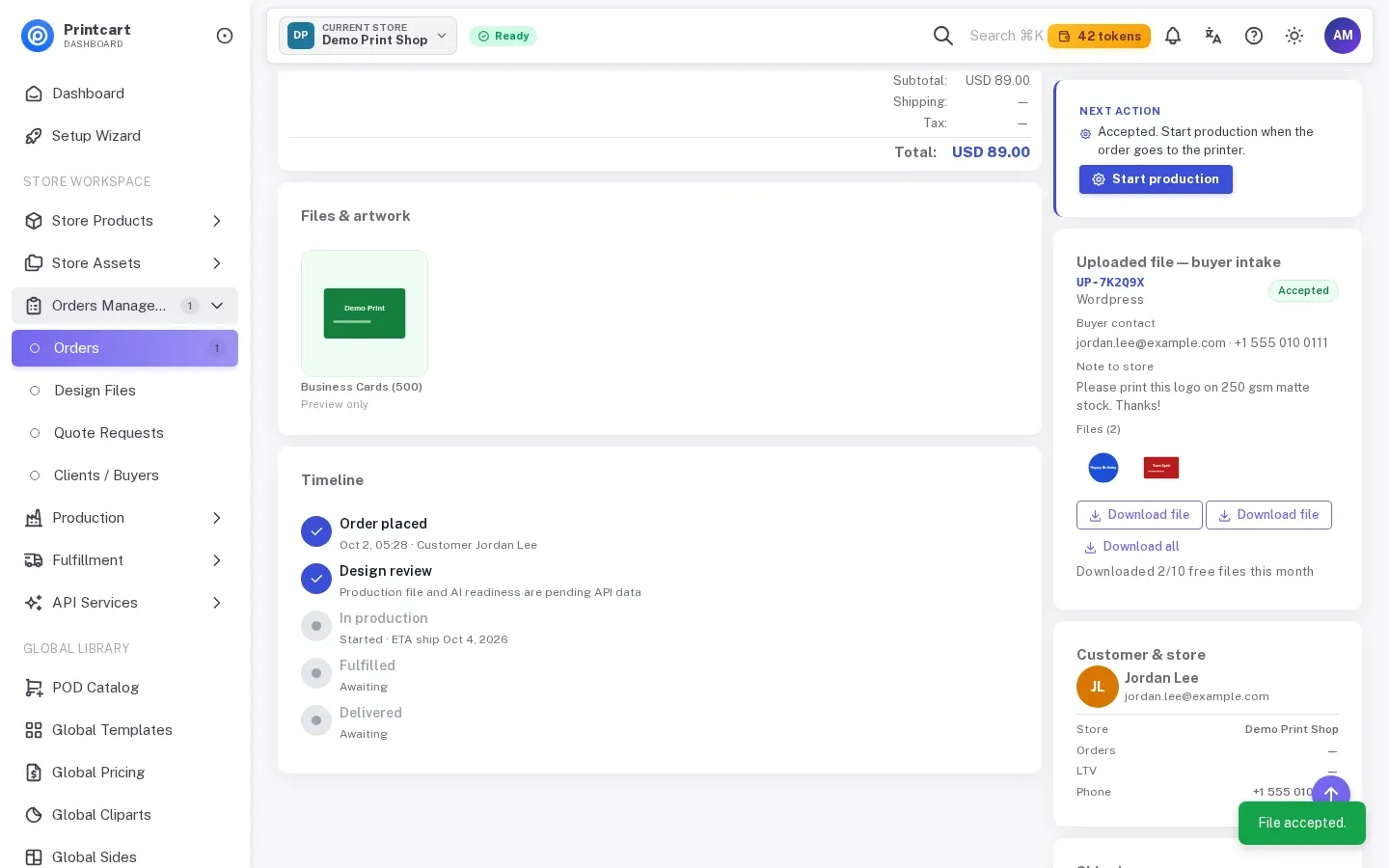Open Clients / Buyers
The width and height of the screenshot is (1389, 868).
124,475
